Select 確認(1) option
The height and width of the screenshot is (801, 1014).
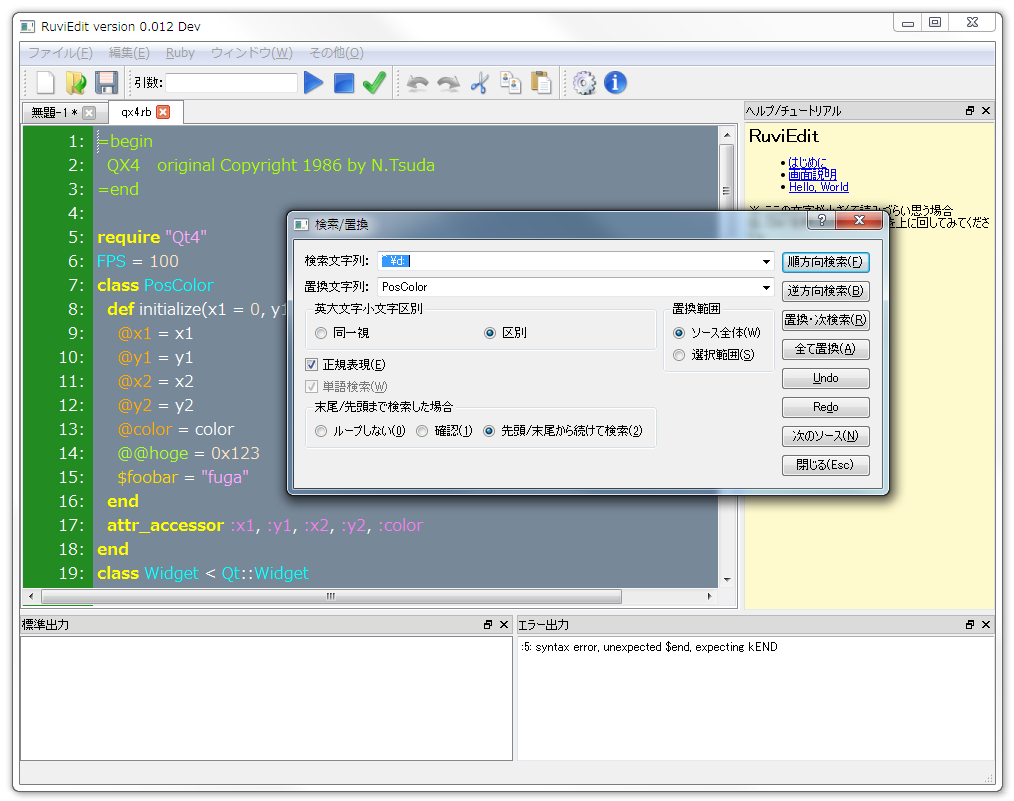coord(444,431)
